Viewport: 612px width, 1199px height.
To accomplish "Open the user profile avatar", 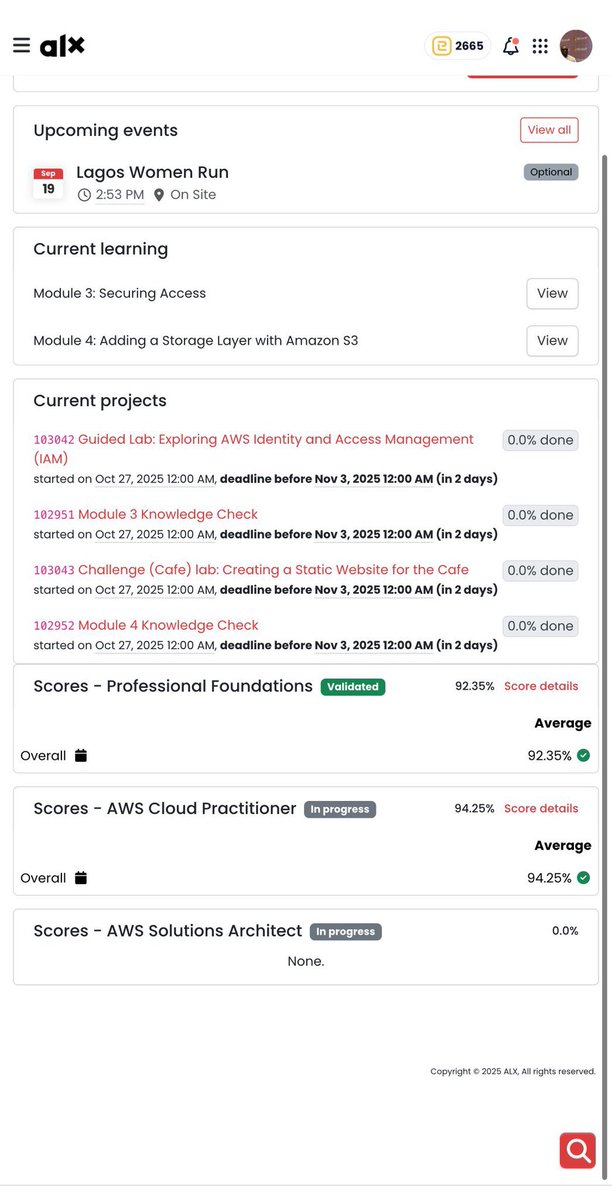I will click(576, 46).
